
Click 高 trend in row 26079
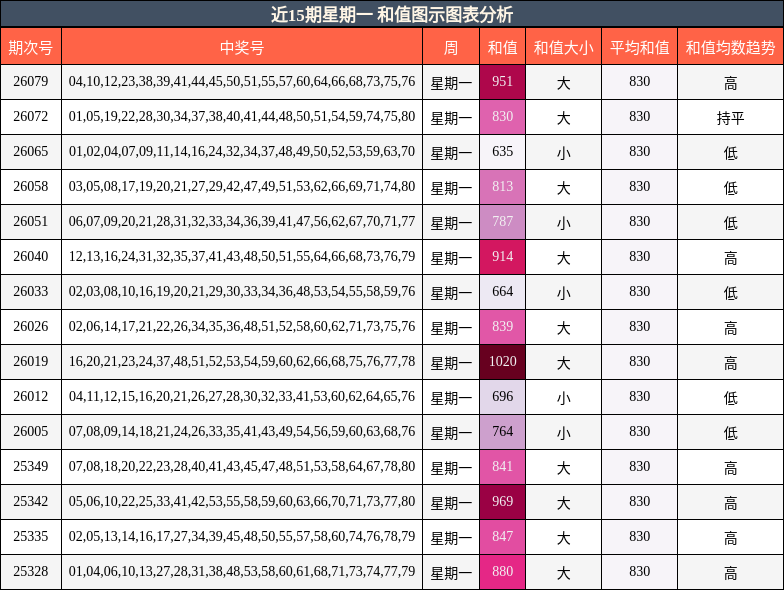pyautogui.click(x=730, y=83)
